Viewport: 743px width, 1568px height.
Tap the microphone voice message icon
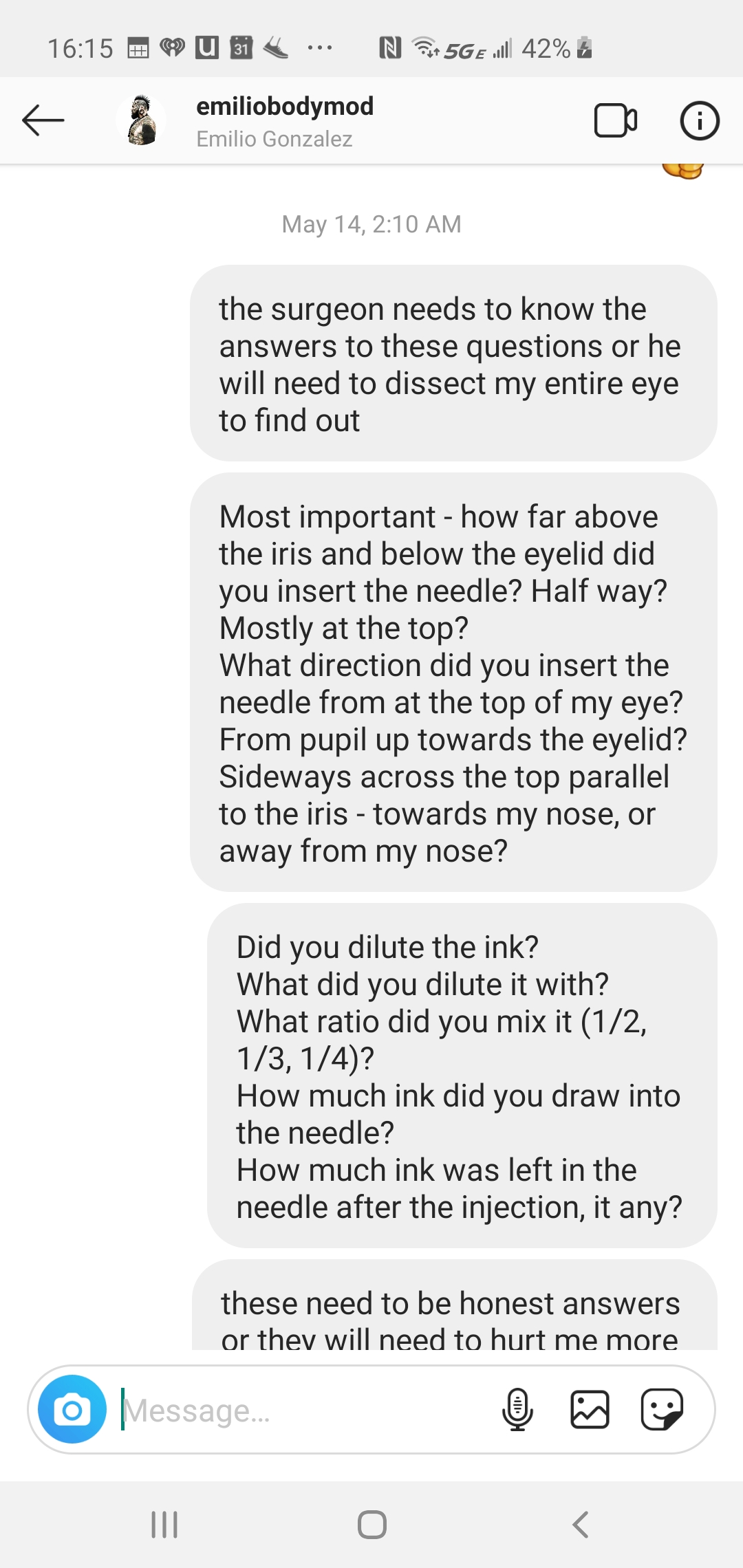click(517, 1410)
